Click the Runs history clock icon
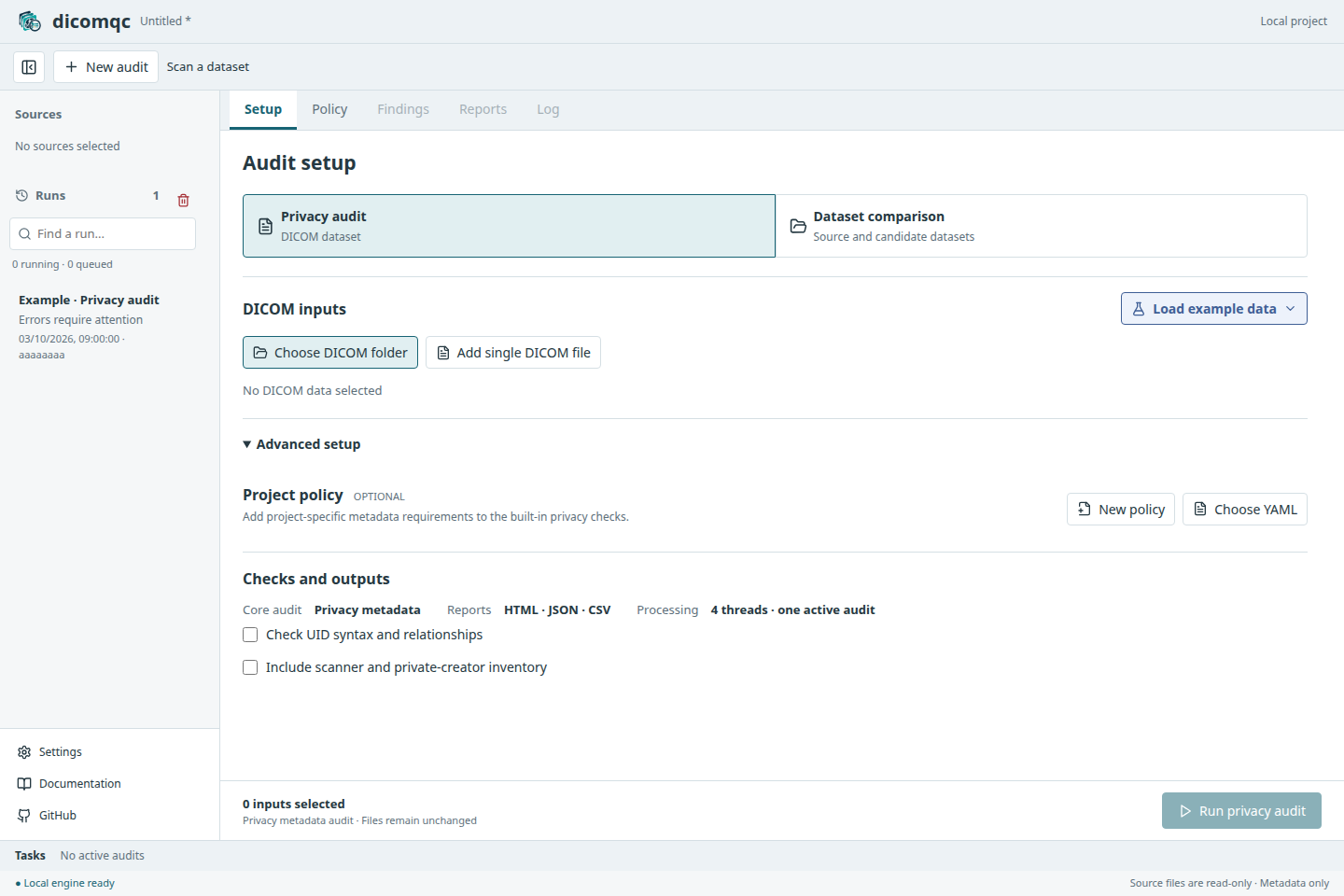Image resolution: width=1344 pixels, height=896 pixels. [22, 196]
